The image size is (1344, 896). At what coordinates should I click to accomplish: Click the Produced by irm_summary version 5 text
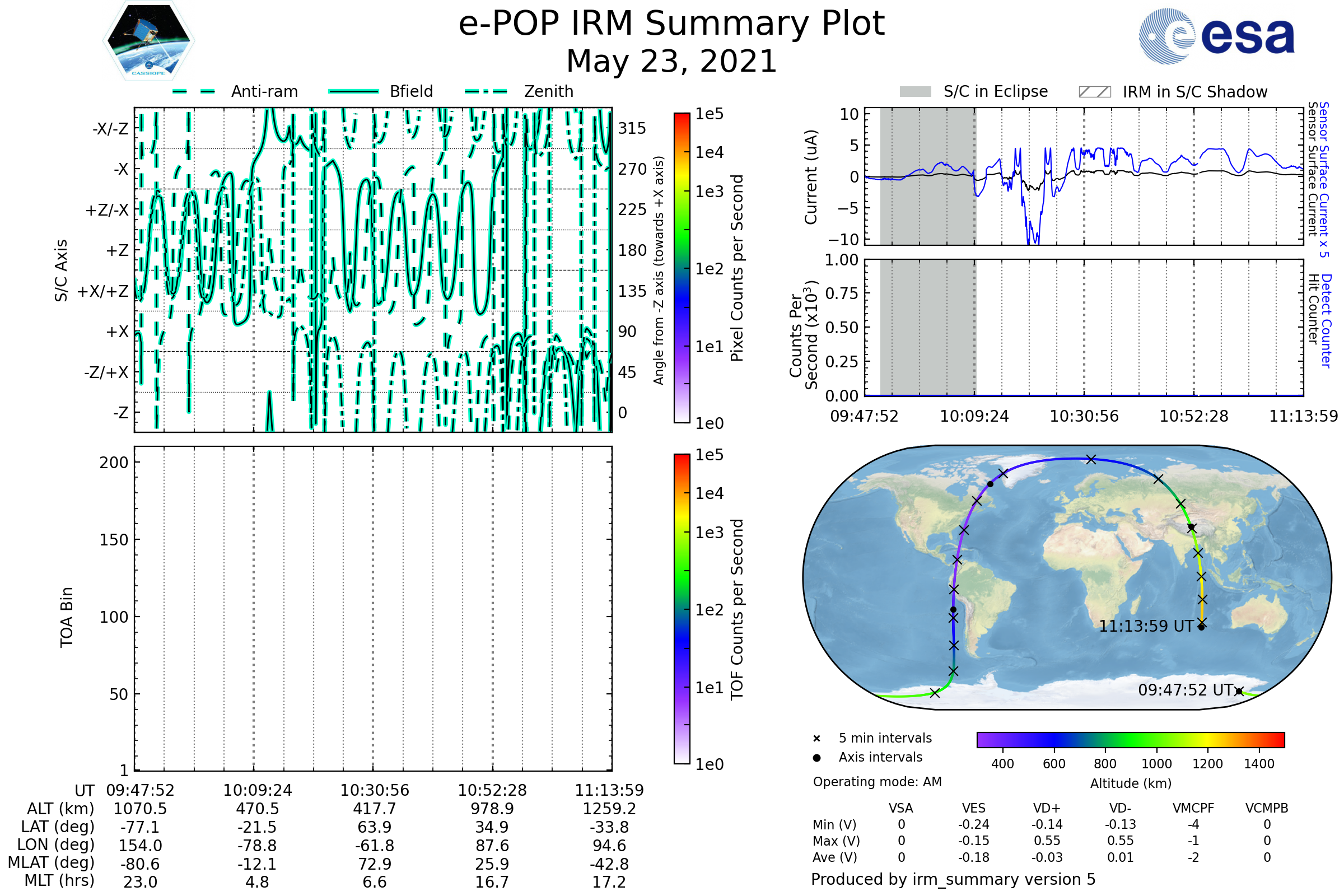[953, 879]
